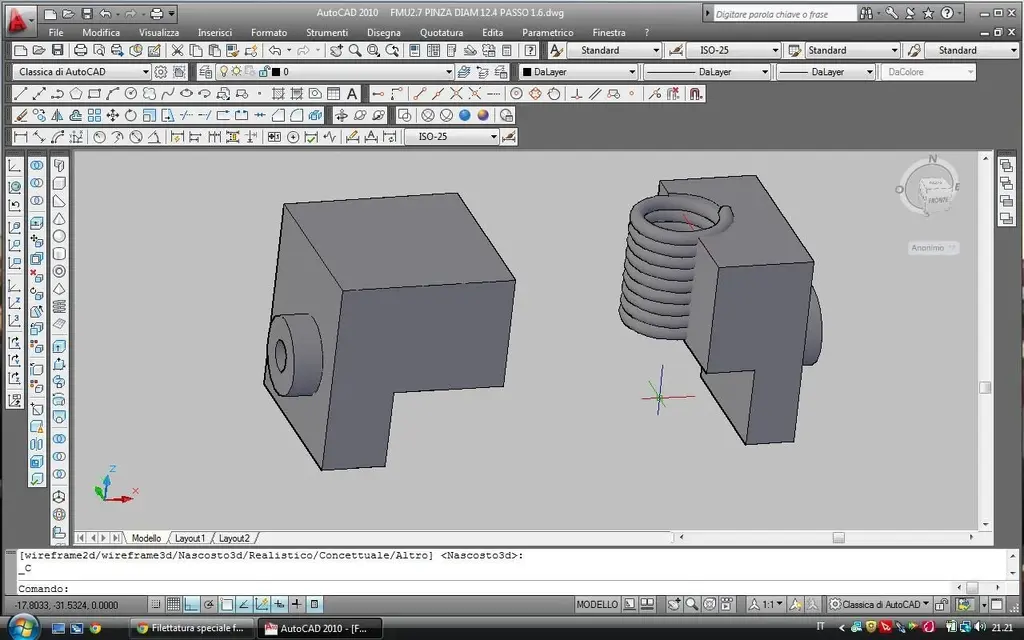Select the Linear dimension tool
This screenshot has width=1024, height=640.
(21, 136)
